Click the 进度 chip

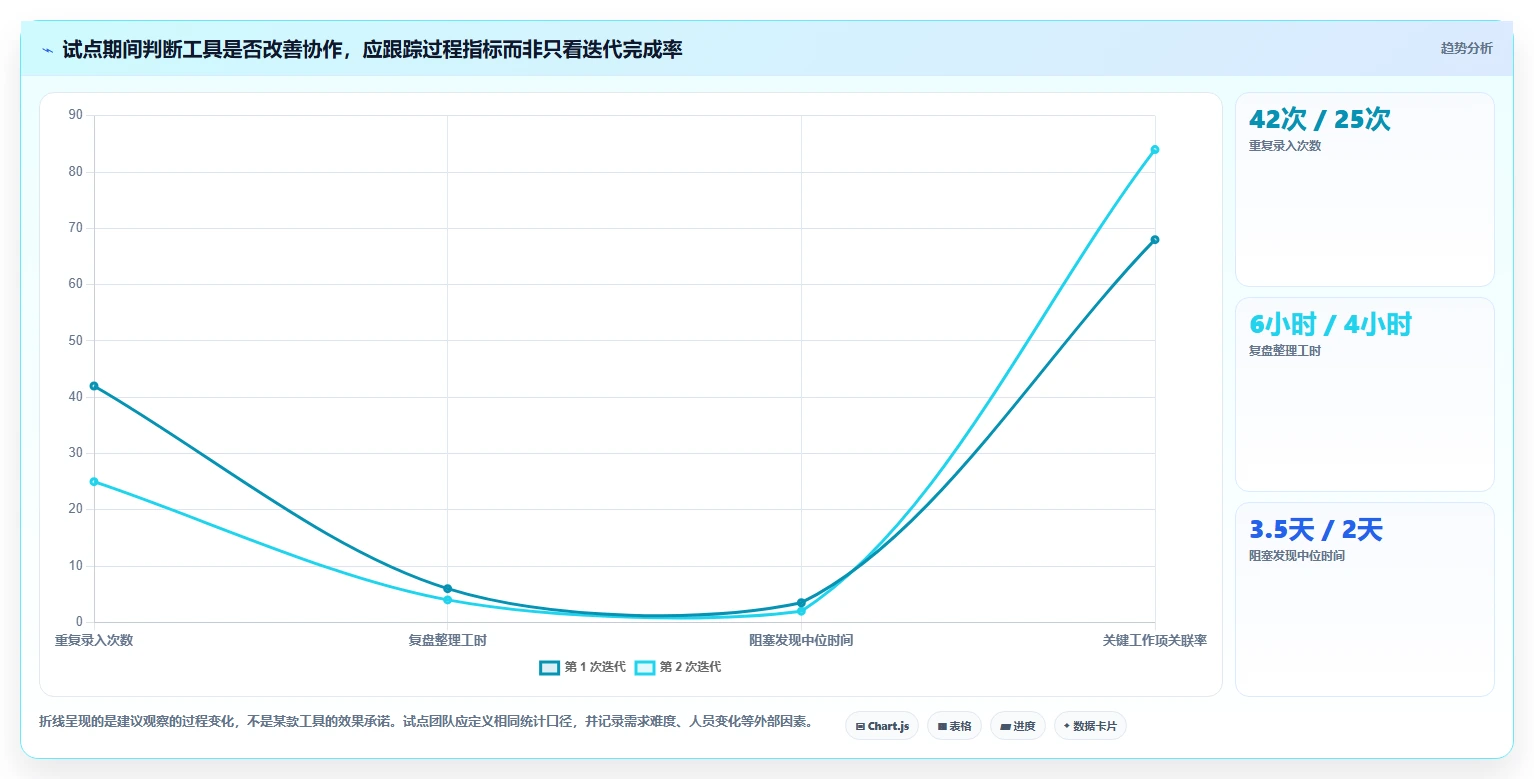1017,726
